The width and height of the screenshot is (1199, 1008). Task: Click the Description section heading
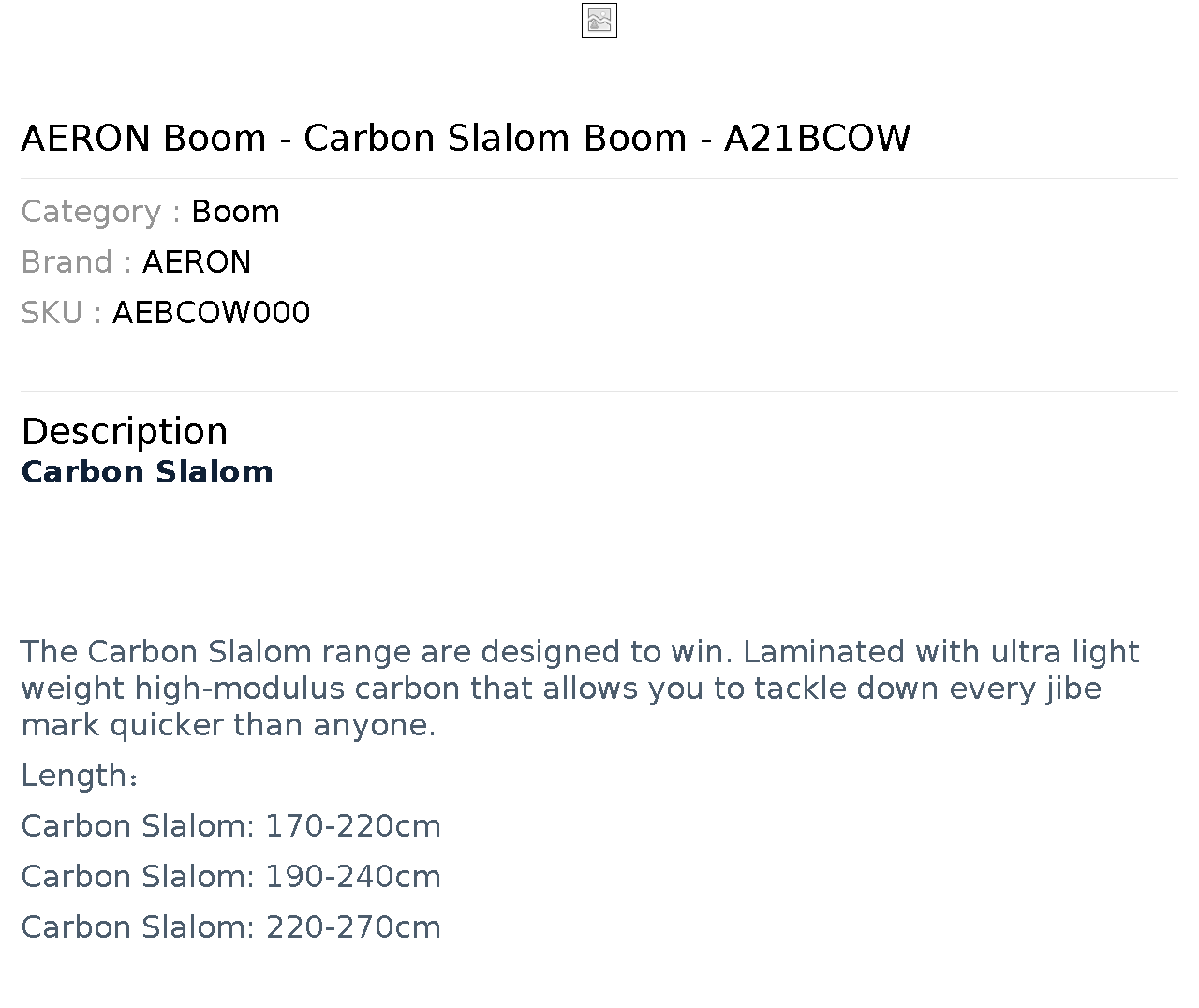125,431
